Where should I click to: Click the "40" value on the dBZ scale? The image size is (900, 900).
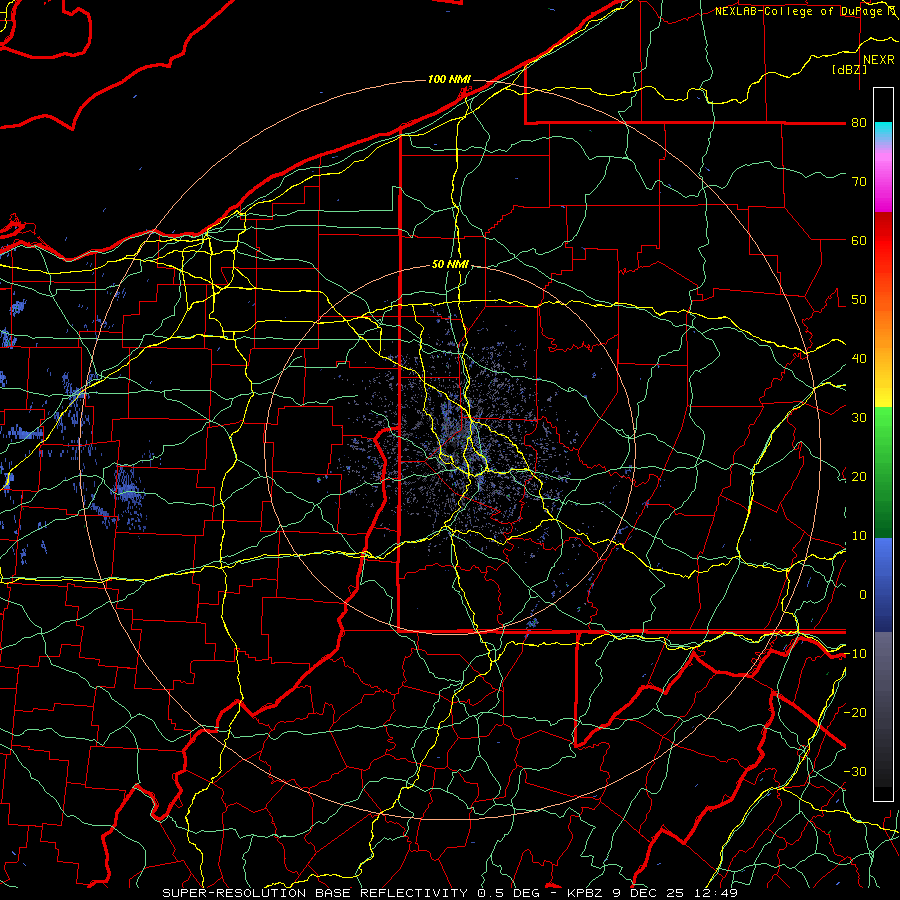pos(859,358)
